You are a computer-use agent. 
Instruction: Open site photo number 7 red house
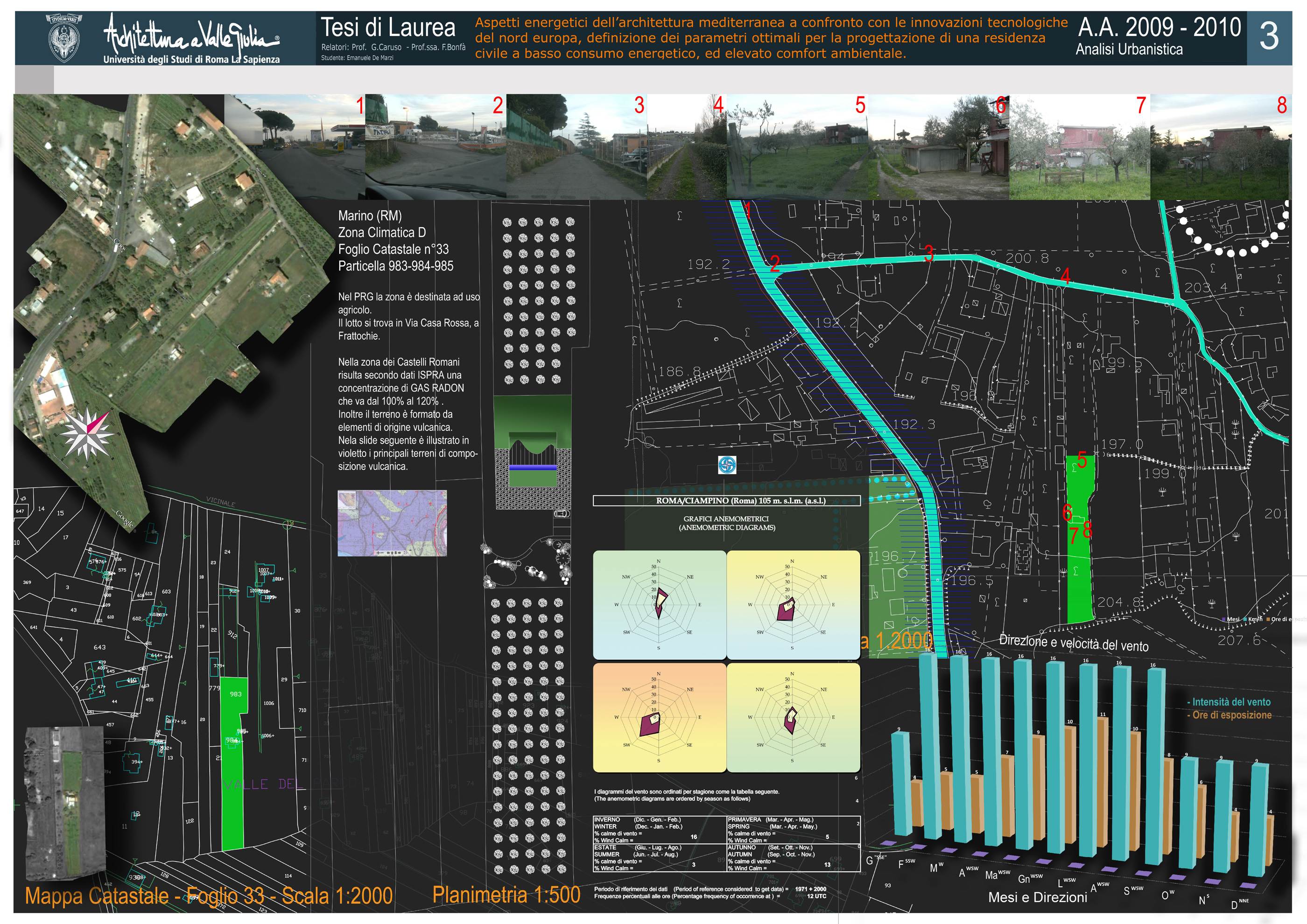[1079, 147]
